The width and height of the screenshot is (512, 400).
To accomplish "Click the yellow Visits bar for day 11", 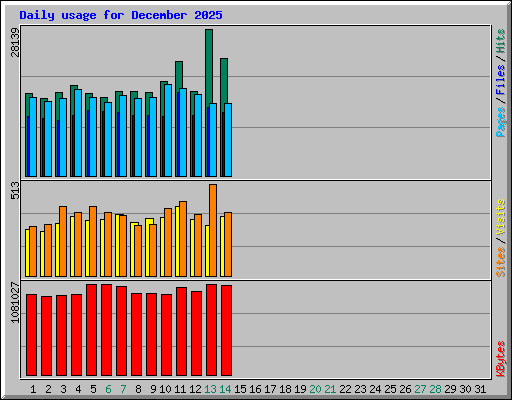I will coord(177,241).
